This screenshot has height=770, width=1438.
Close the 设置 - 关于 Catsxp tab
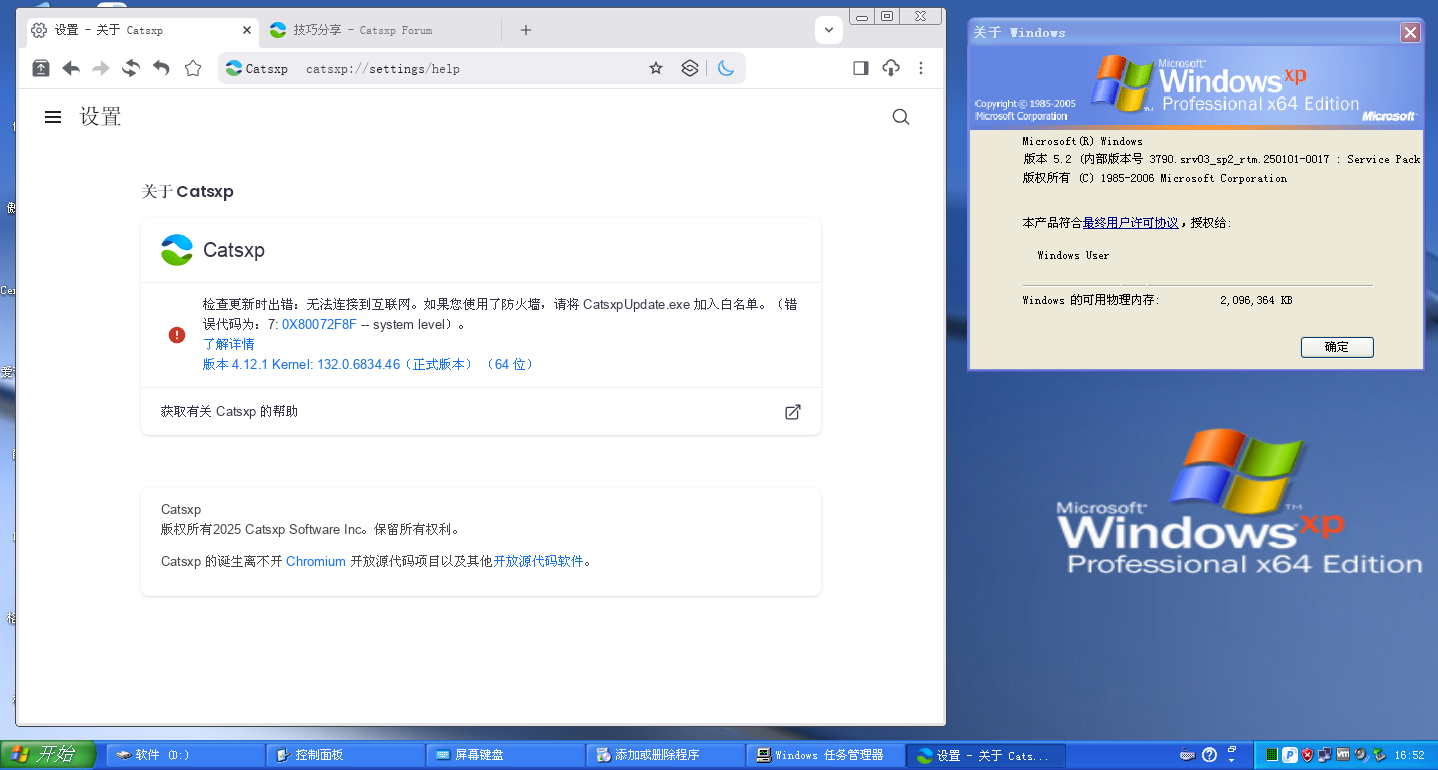coord(247,30)
